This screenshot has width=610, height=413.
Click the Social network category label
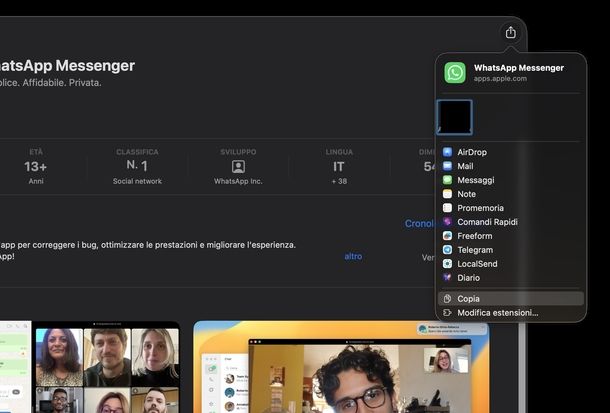(137, 181)
